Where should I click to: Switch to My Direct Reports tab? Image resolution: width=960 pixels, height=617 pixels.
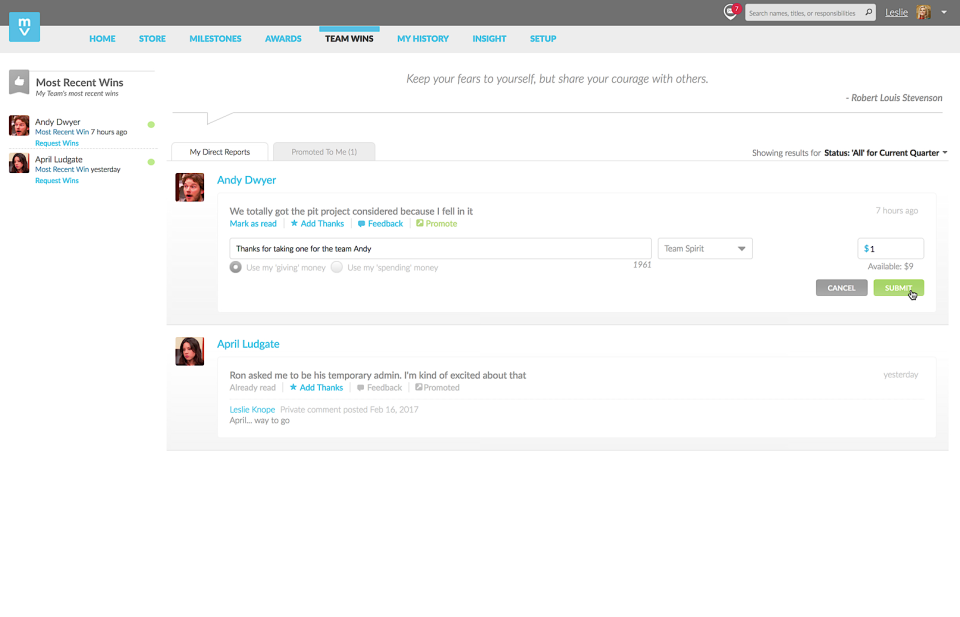[220, 152]
